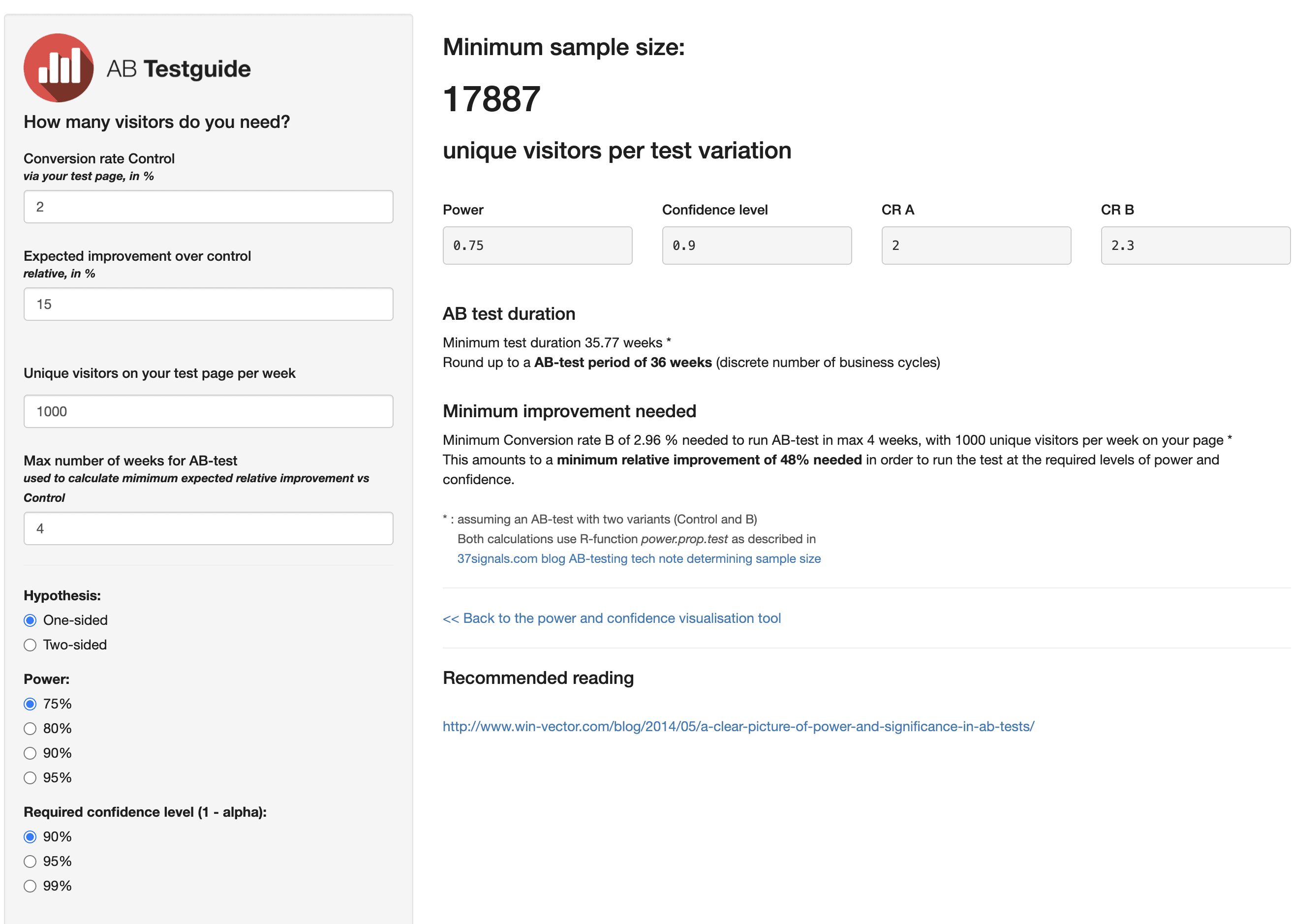Open the 37signals.com sample size blog link
Screen dimensions: 1292x924
click(638, 558)
